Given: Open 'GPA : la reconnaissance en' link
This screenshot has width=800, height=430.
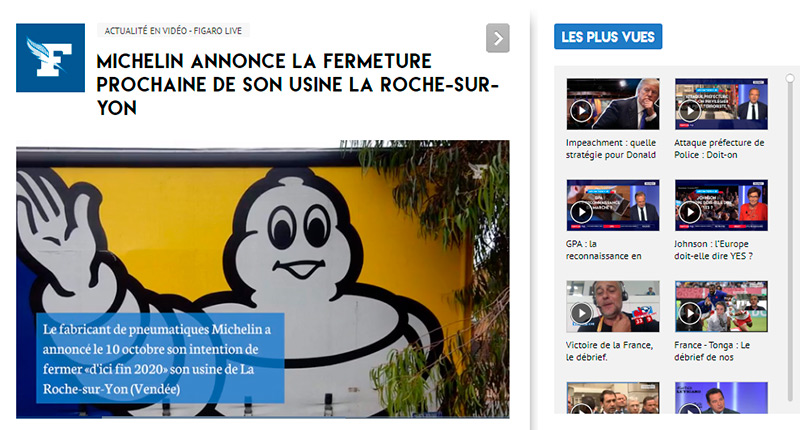Looking at the screenshot, I should coord(604,250).
